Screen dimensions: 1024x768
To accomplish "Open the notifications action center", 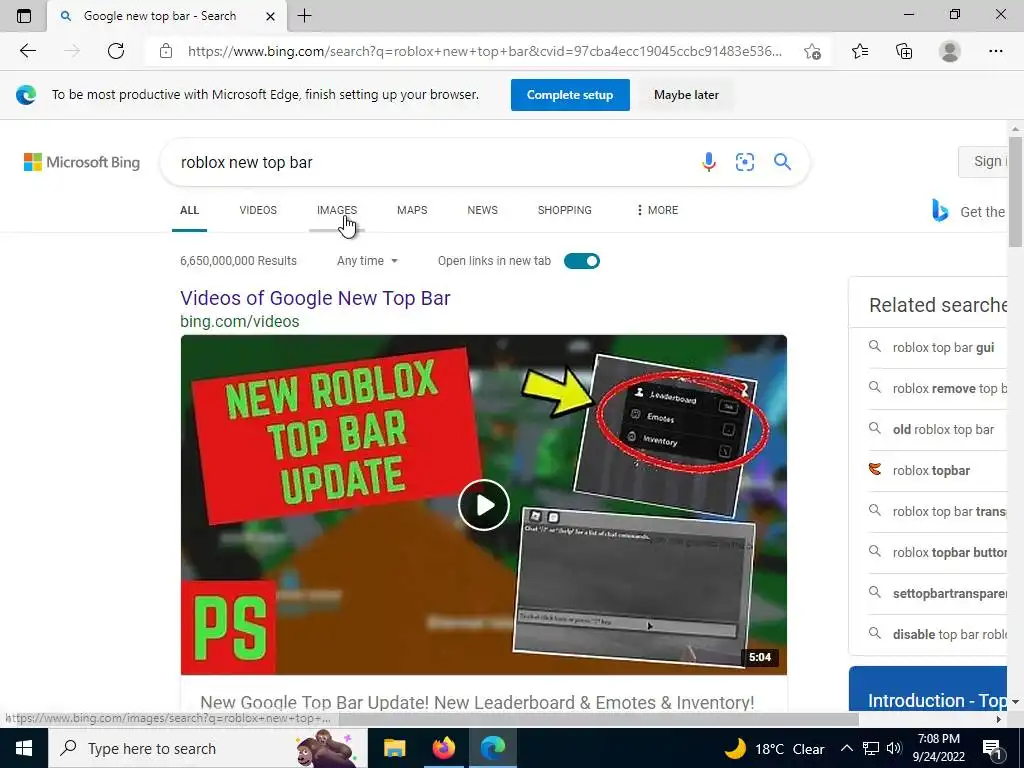I will (x=992, y=748).
